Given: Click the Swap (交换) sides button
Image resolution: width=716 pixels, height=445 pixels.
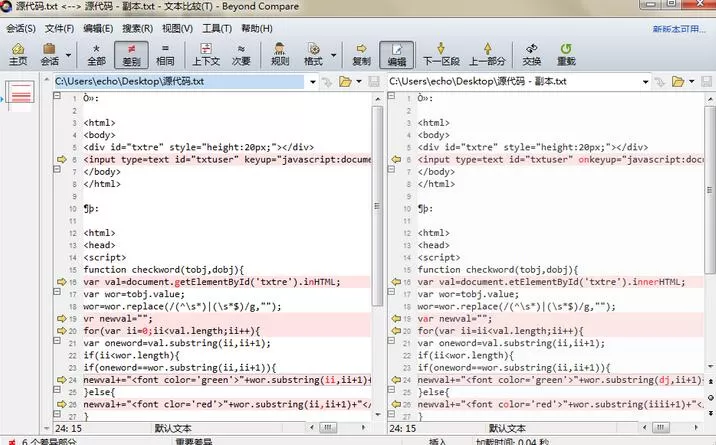Looking at the screenshot, I should click(x=532, y=54).
